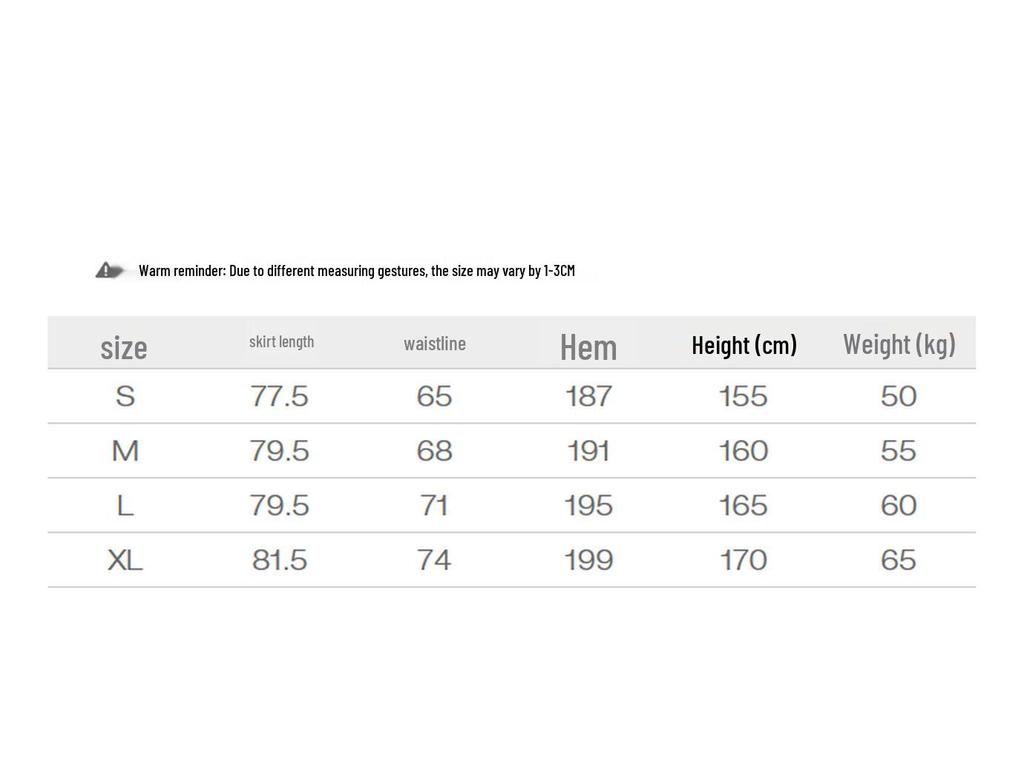Screen dimensions: 1024x768
Task: Select the 'Height (cm)' column header
Action: 744,345
